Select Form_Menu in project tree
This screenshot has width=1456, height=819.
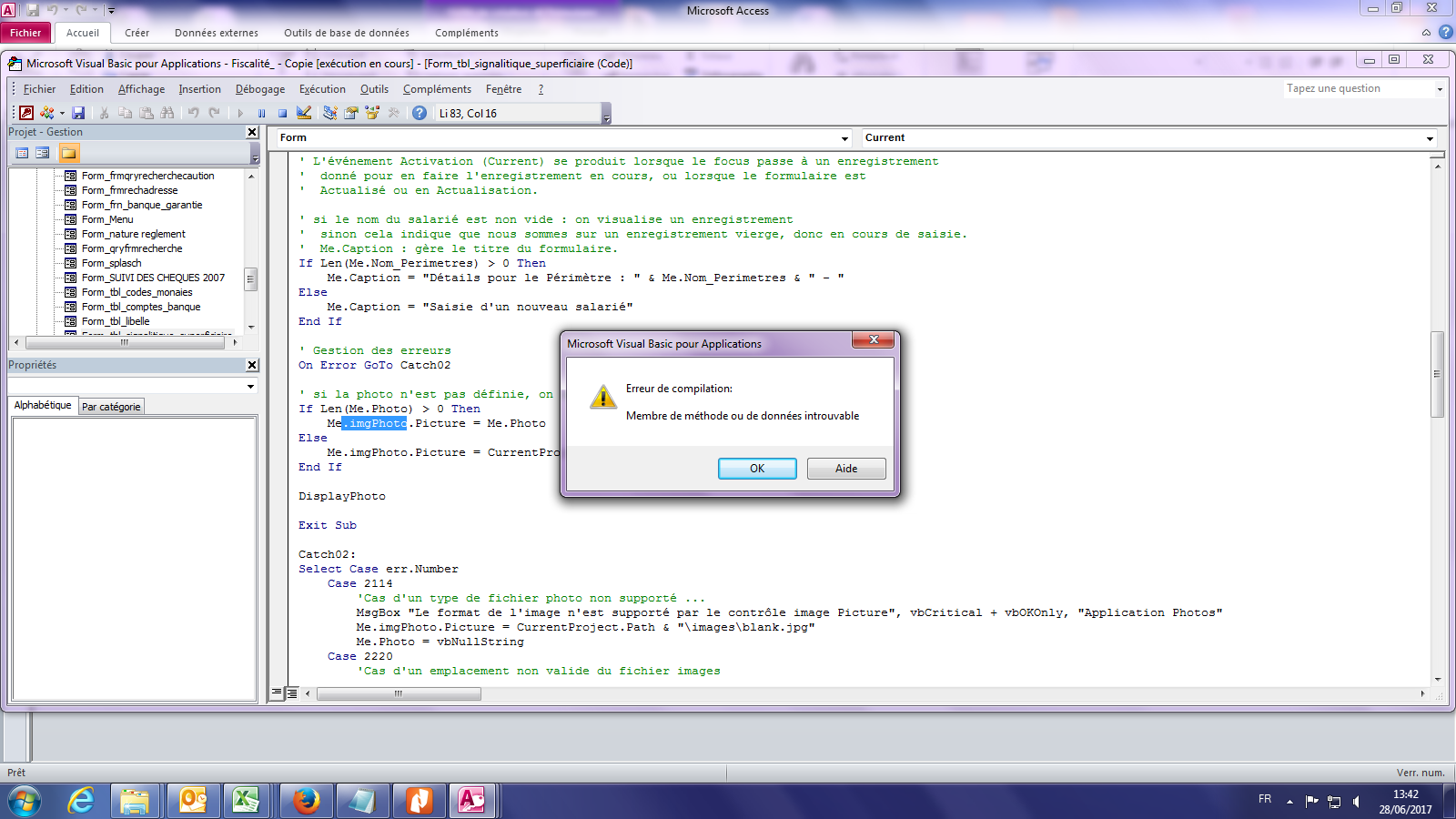click(x=107, y=219)
